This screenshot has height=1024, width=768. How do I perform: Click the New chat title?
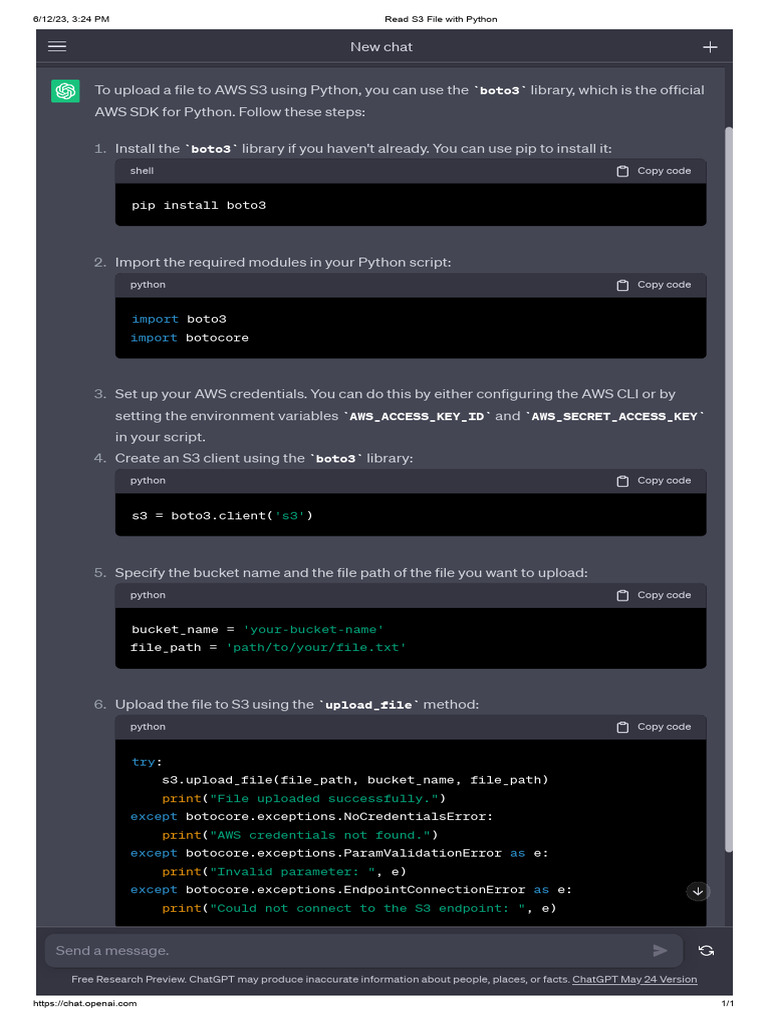tap(381, 47)
